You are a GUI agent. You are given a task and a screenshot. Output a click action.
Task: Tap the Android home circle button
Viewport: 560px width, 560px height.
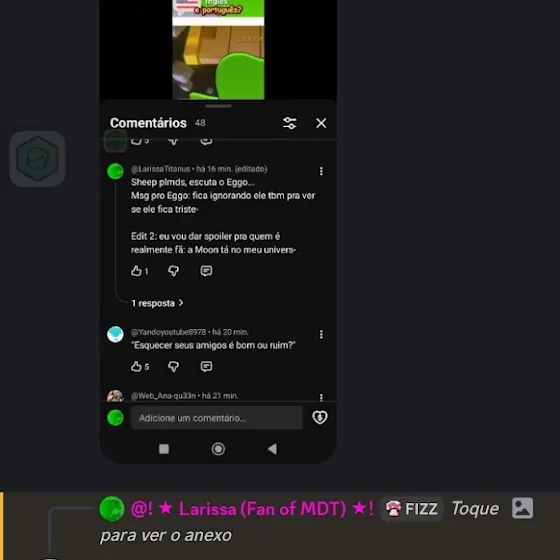[218, 449]
